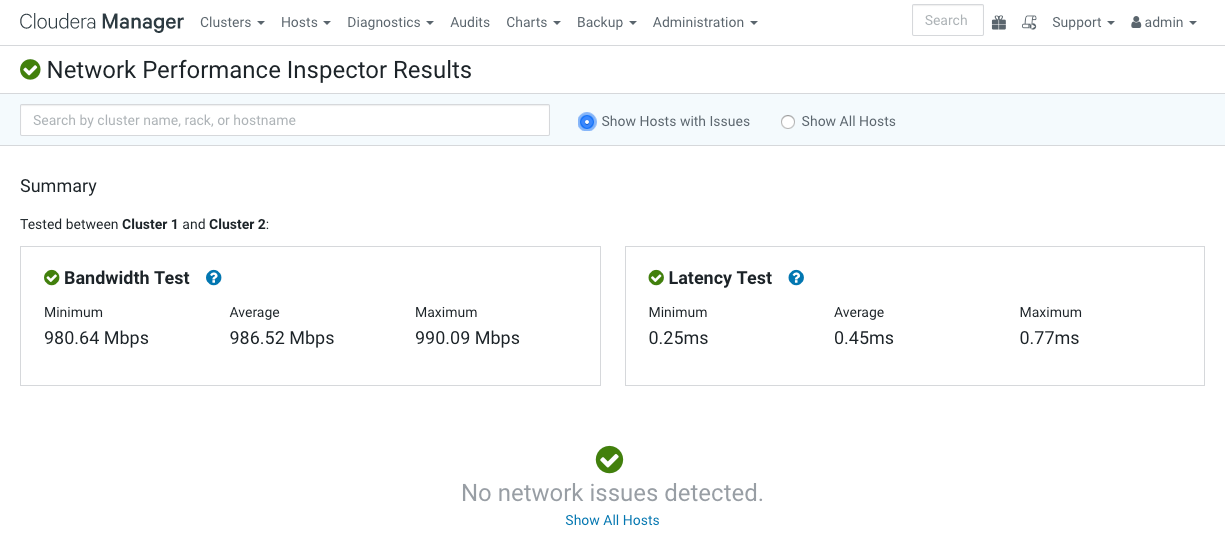Image resolution: width=1225 pixels, height=536 pixels.
Task: Click green checkmark beside Bandwidth Test
Action: (52, 278)
